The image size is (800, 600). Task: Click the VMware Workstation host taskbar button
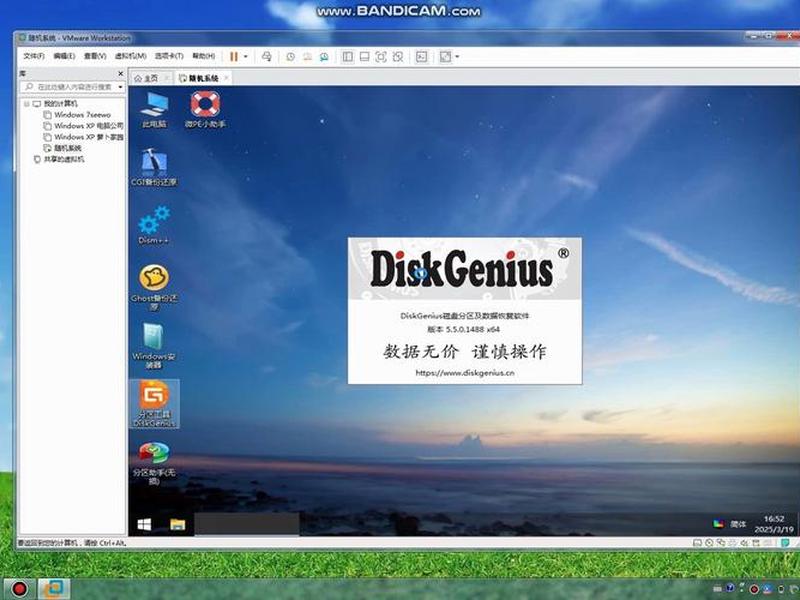click(x=54, y=589)
